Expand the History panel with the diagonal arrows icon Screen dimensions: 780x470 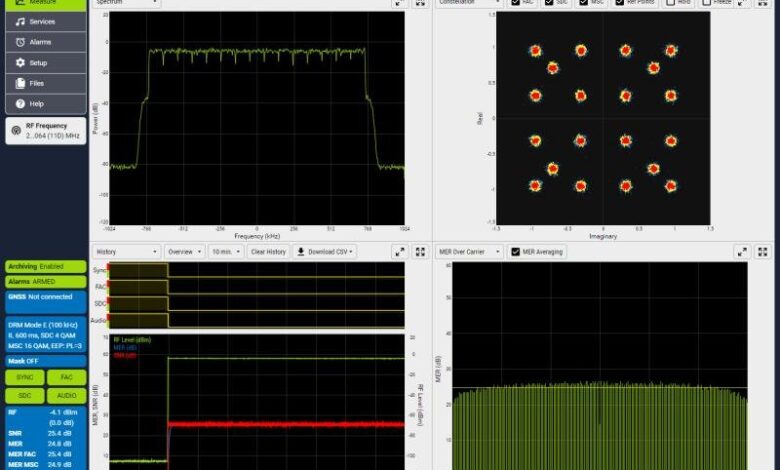pos(399,252)
